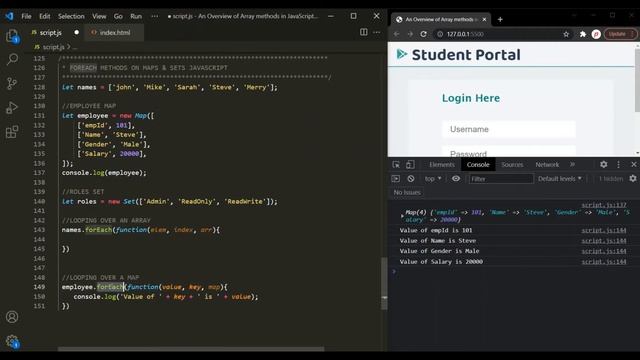Open the Sources DevTools tab
640x360 pixels.
512,164
